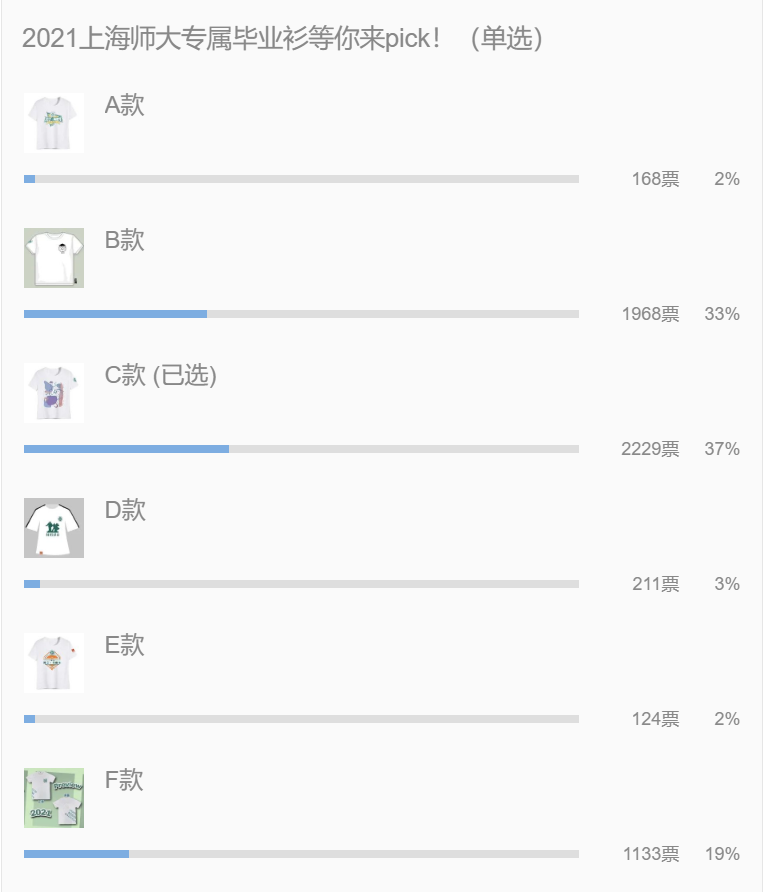Click the 1133票 vote count
This screenshot has height=892, width=773.
(651, 854)
